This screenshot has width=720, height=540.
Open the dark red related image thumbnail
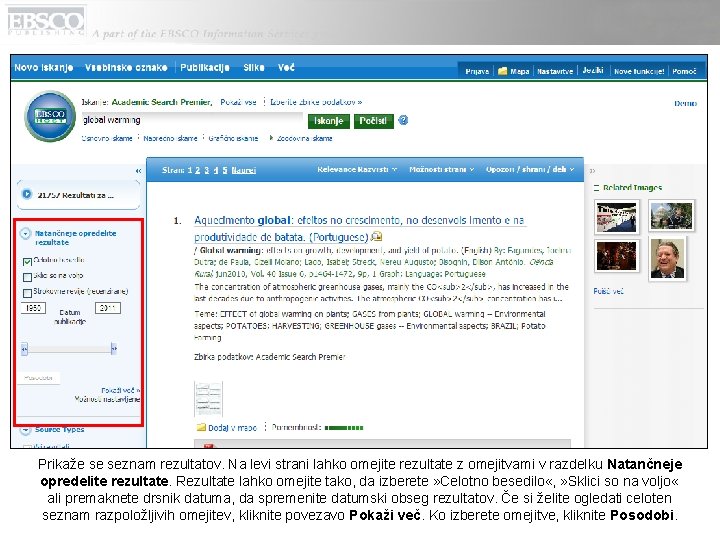click(x=616, y=256)
